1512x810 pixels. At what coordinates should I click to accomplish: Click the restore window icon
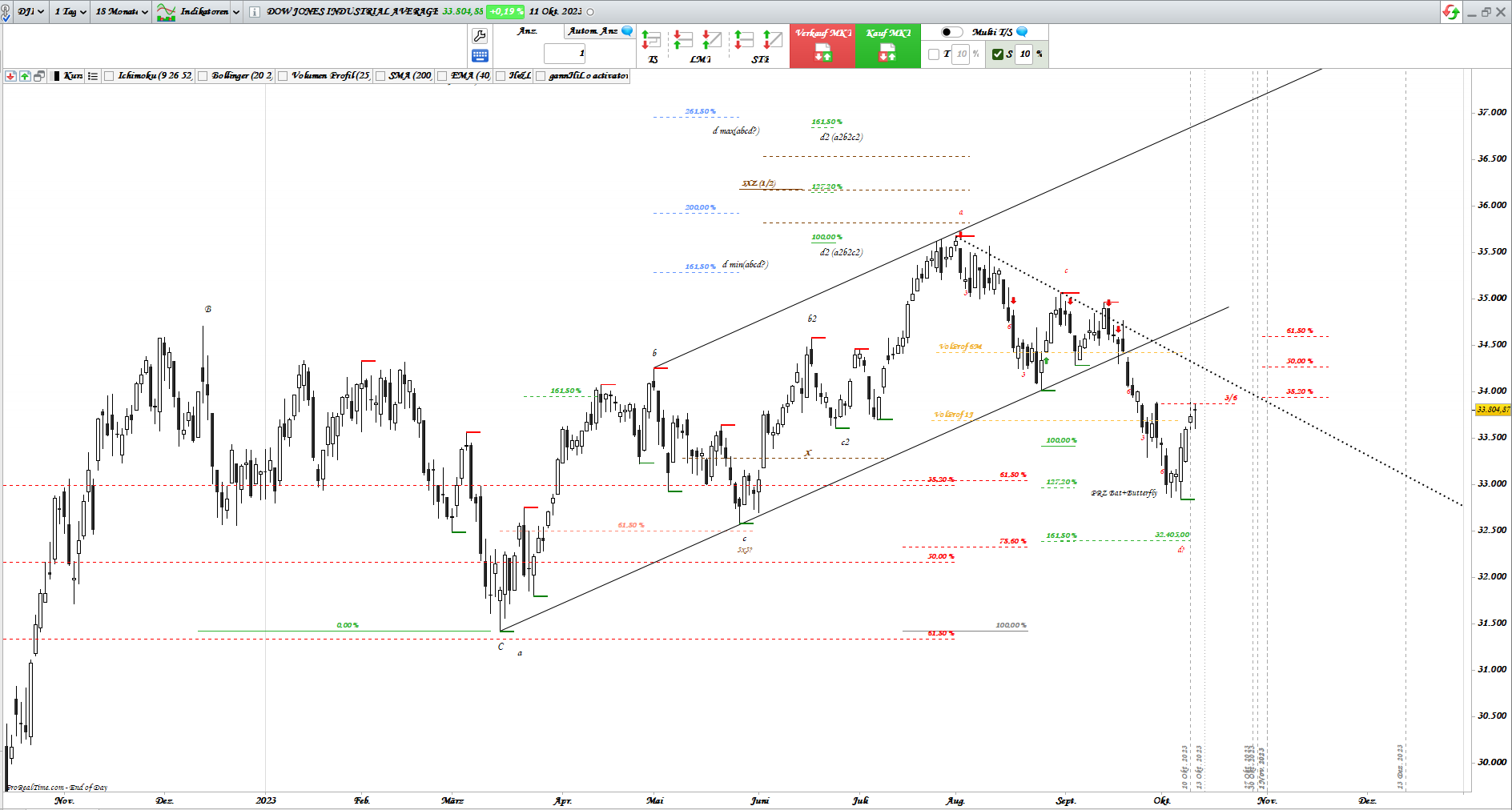[1486, 12]
